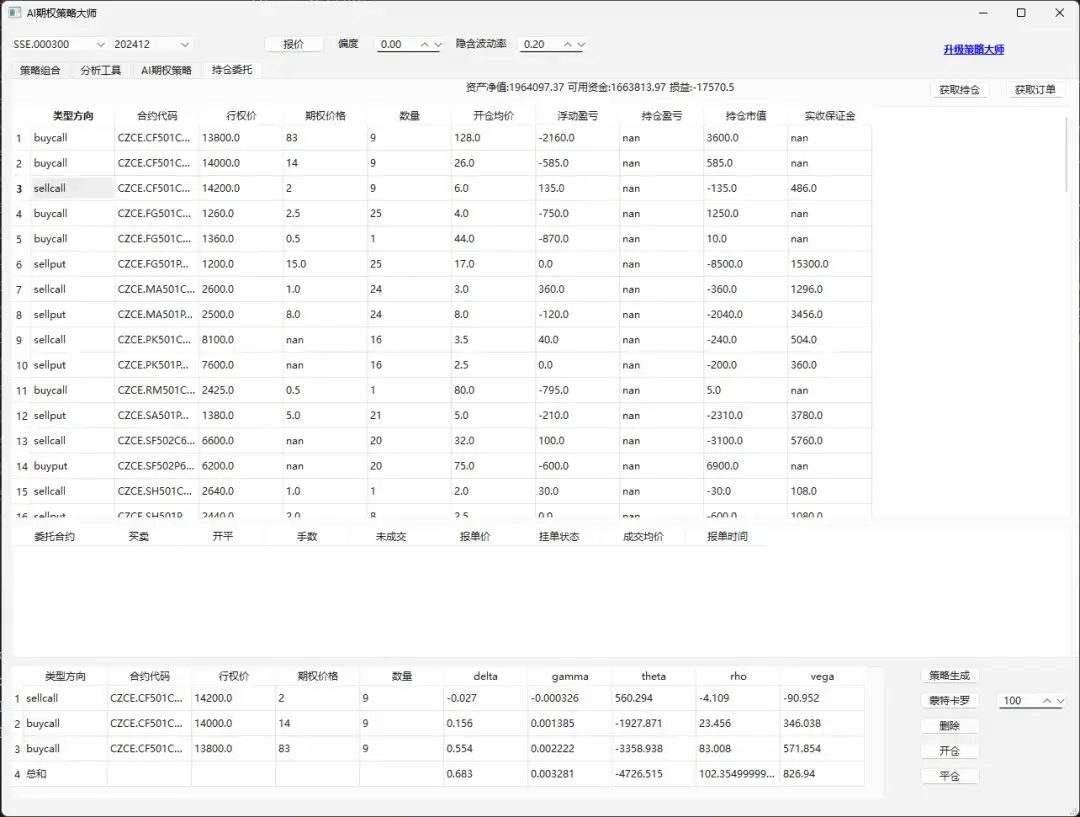Click the strike price 13800.0 in position row 1
This screenshot has width=1080, height=817.
pyautogui.click(x=240, y=138)
